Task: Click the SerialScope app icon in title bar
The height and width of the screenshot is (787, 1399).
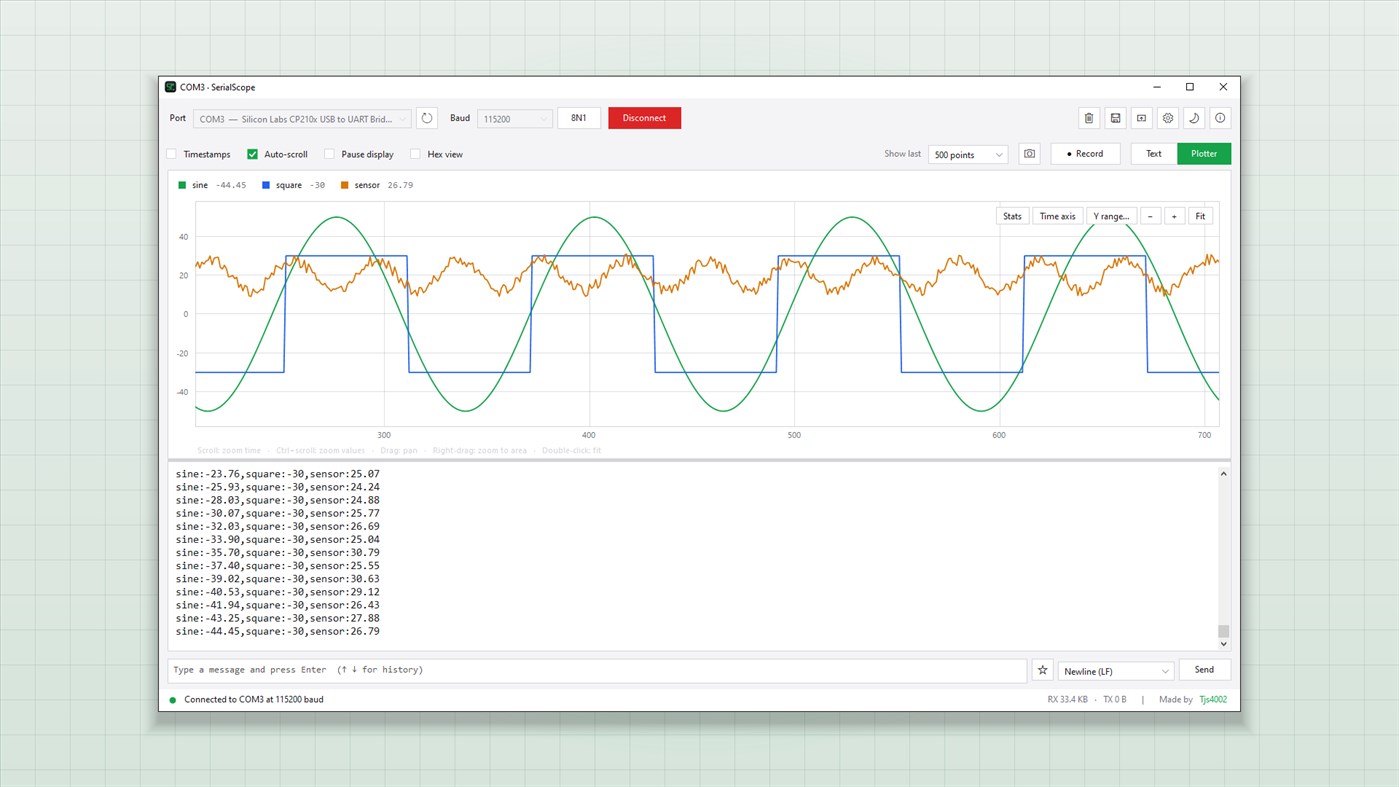Action: click(171, 87)
